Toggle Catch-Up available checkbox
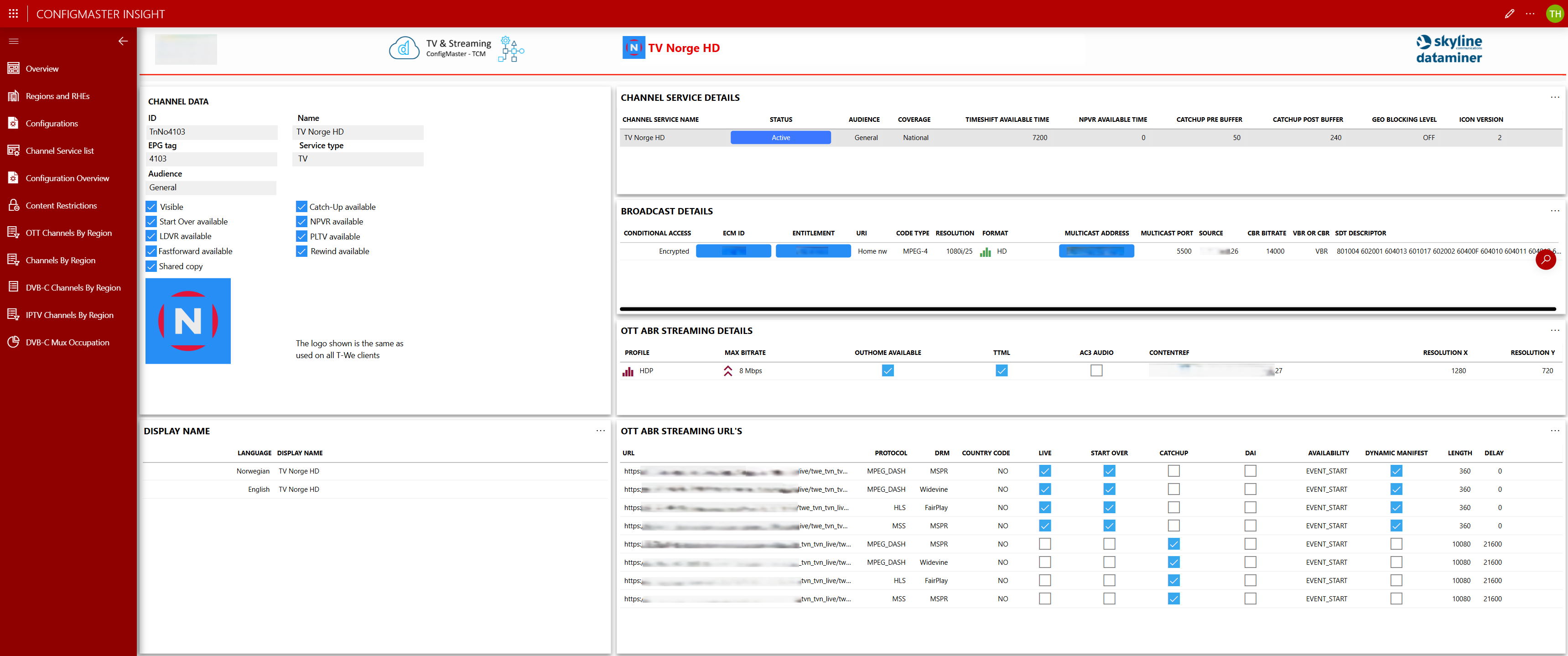 (x=302, y=207)
